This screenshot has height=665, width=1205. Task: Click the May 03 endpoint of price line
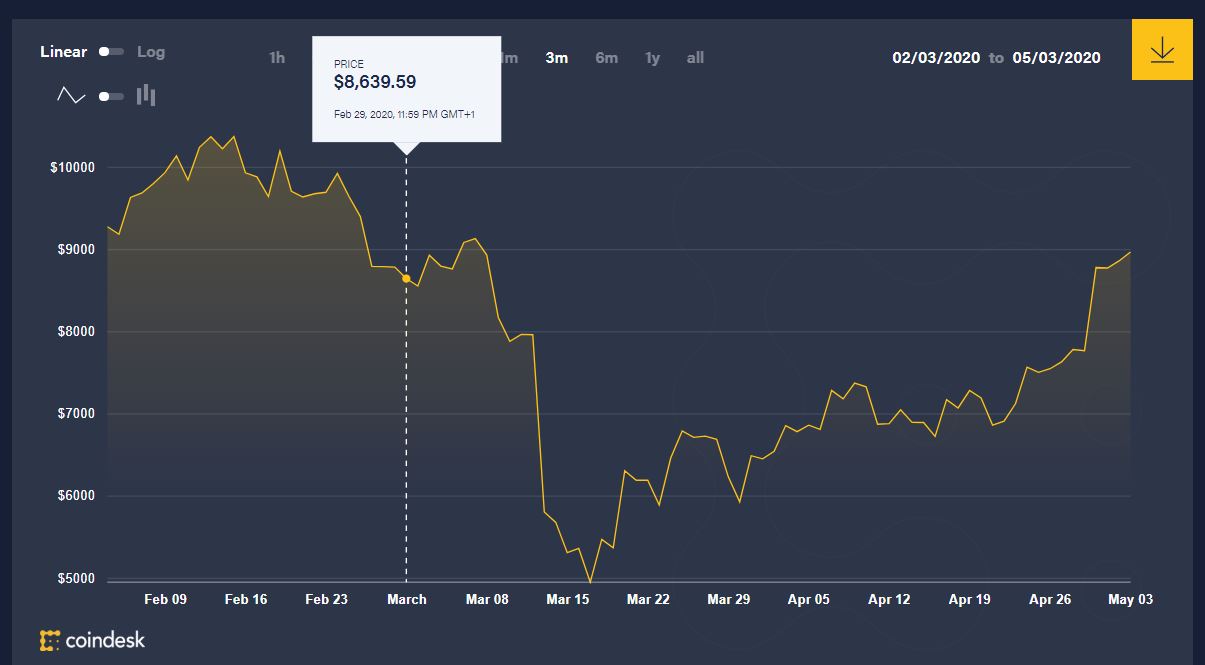click(x=1130, y=252)
